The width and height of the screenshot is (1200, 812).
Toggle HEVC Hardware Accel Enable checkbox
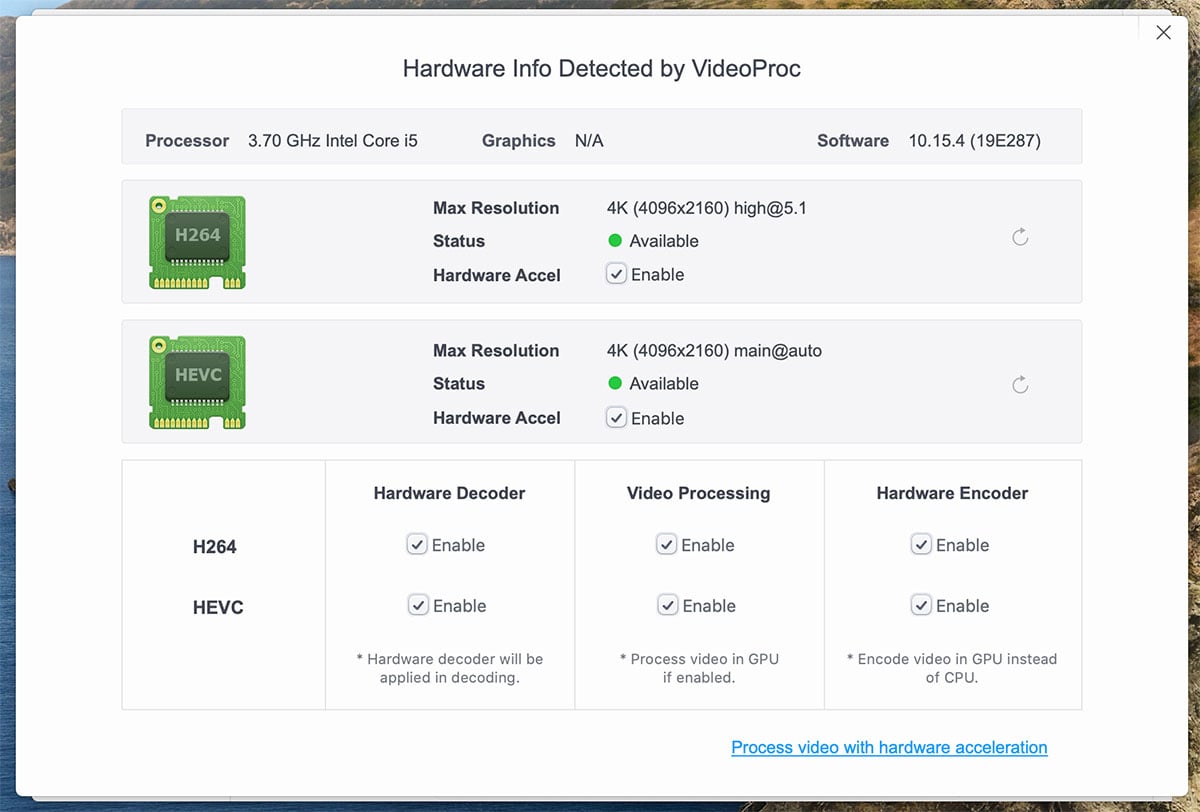617,418
